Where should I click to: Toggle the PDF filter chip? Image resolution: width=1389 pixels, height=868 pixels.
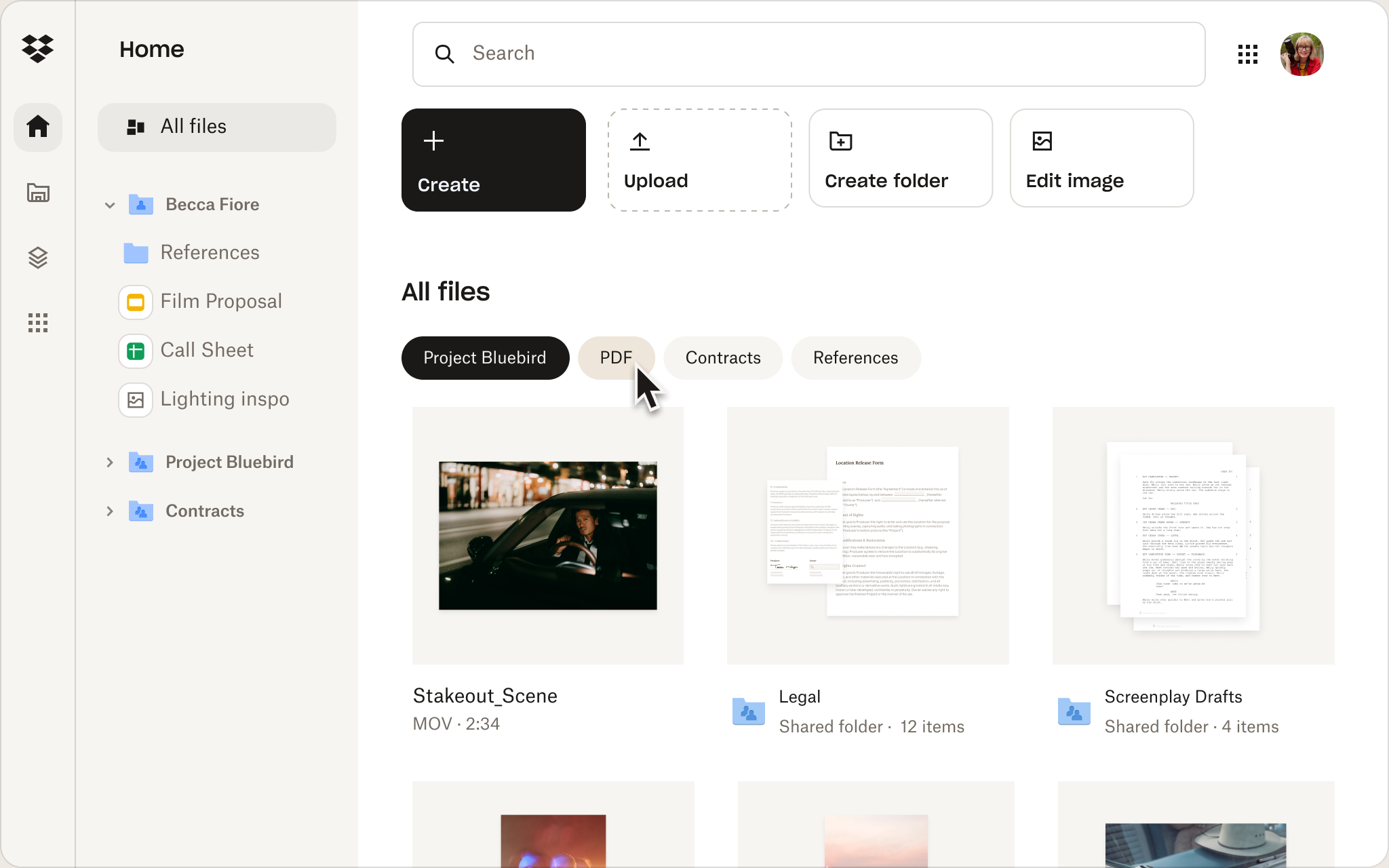point(616,357)
